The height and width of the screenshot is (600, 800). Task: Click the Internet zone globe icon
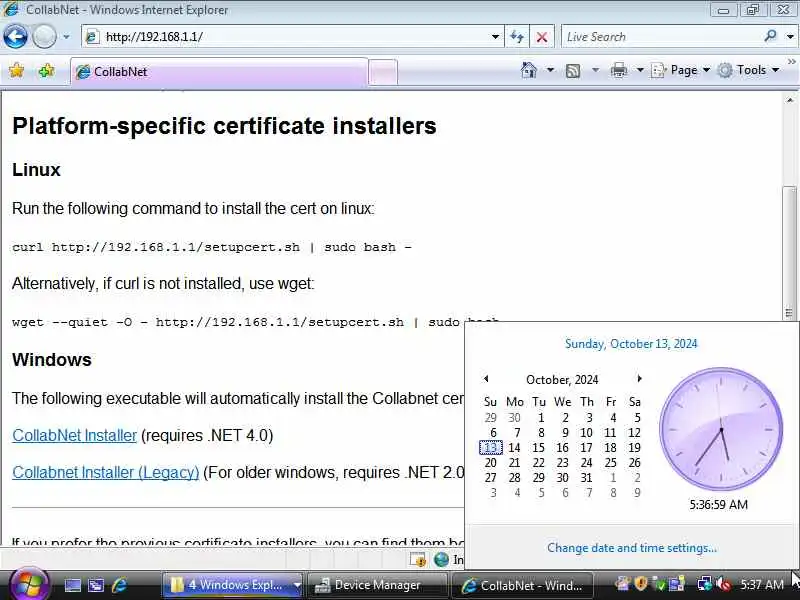pos(441,560)
